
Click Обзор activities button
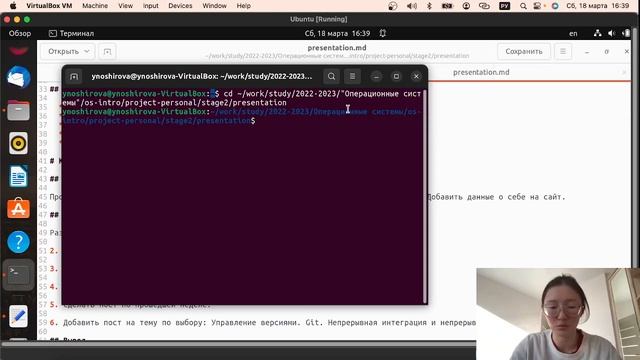click(x=20, y=33)
